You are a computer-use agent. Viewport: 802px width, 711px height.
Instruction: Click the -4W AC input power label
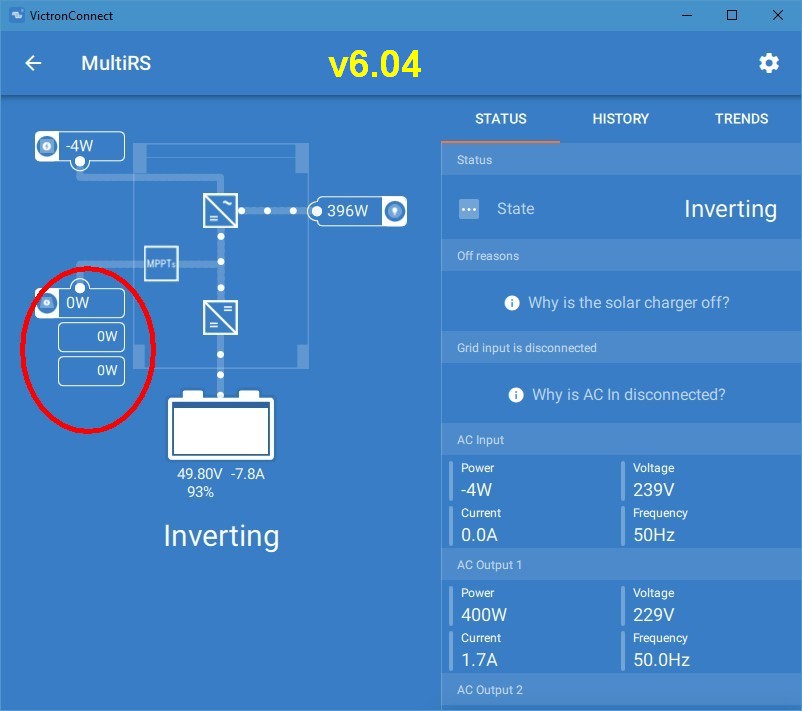point(80,146)
